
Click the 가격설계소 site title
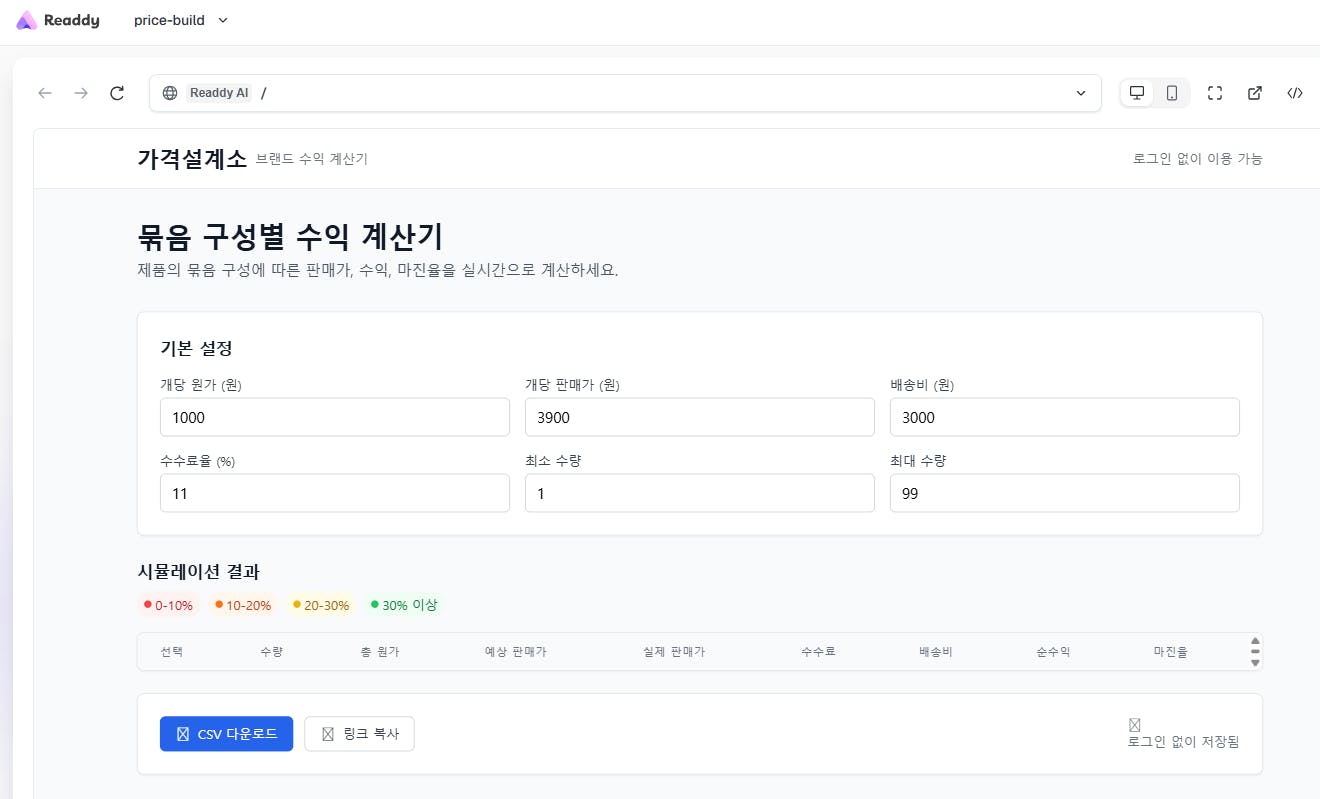click(x=192, y=158)
